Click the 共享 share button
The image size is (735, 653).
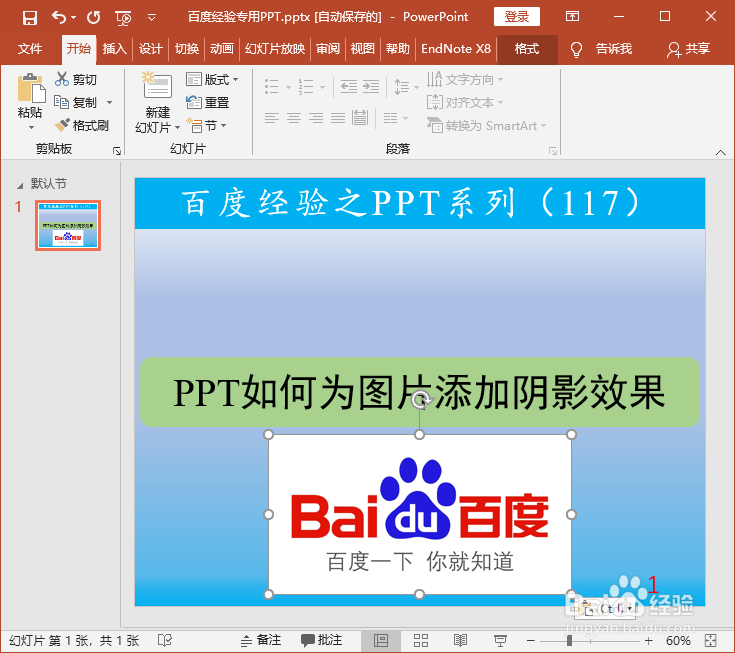tap(688, 49)
